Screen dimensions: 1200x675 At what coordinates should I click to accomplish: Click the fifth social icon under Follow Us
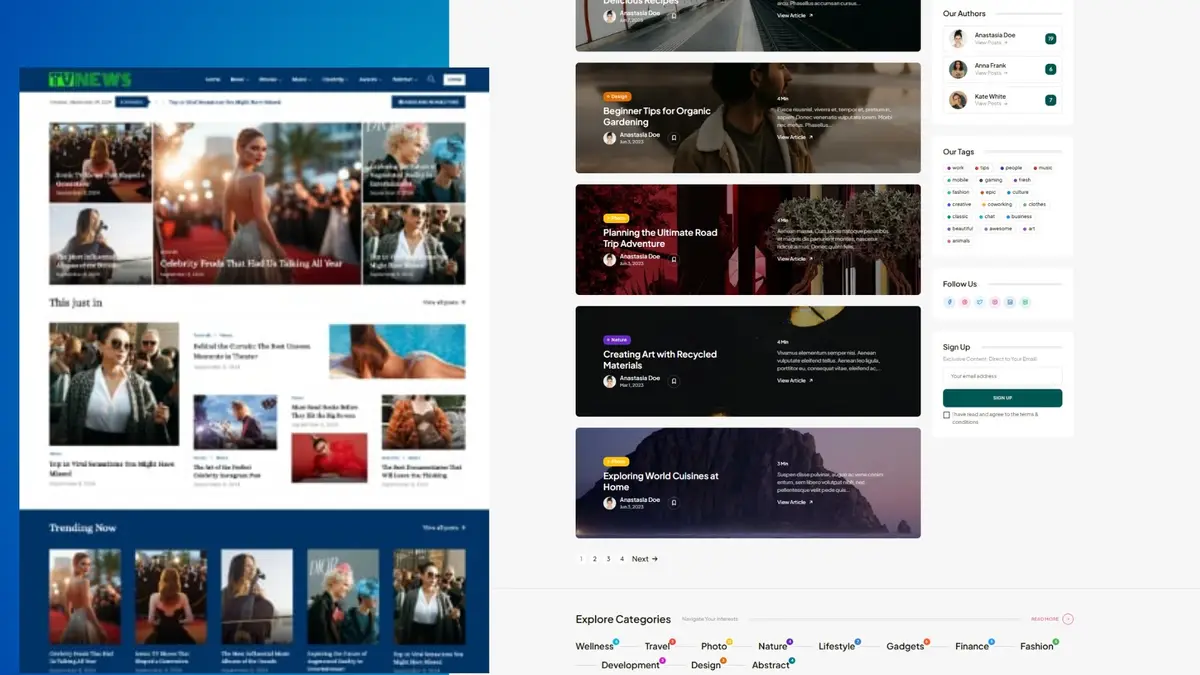pos(1010,302)
